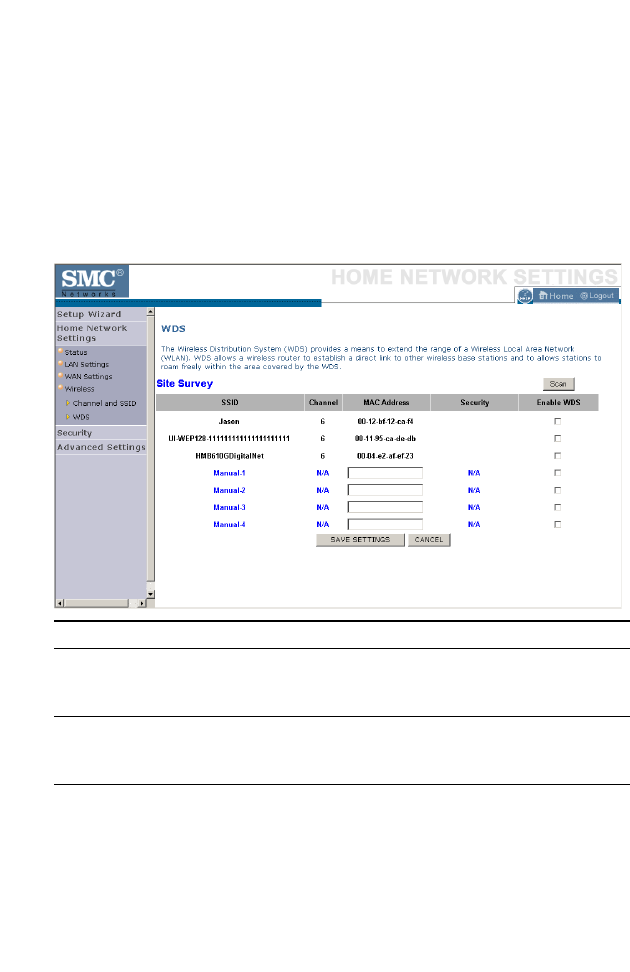Image resolution: width=630 pixels, height=972 pixels.
Task: Open WAN Settings in sidebar
Action: pyautogui.click(x=88, y=376)
